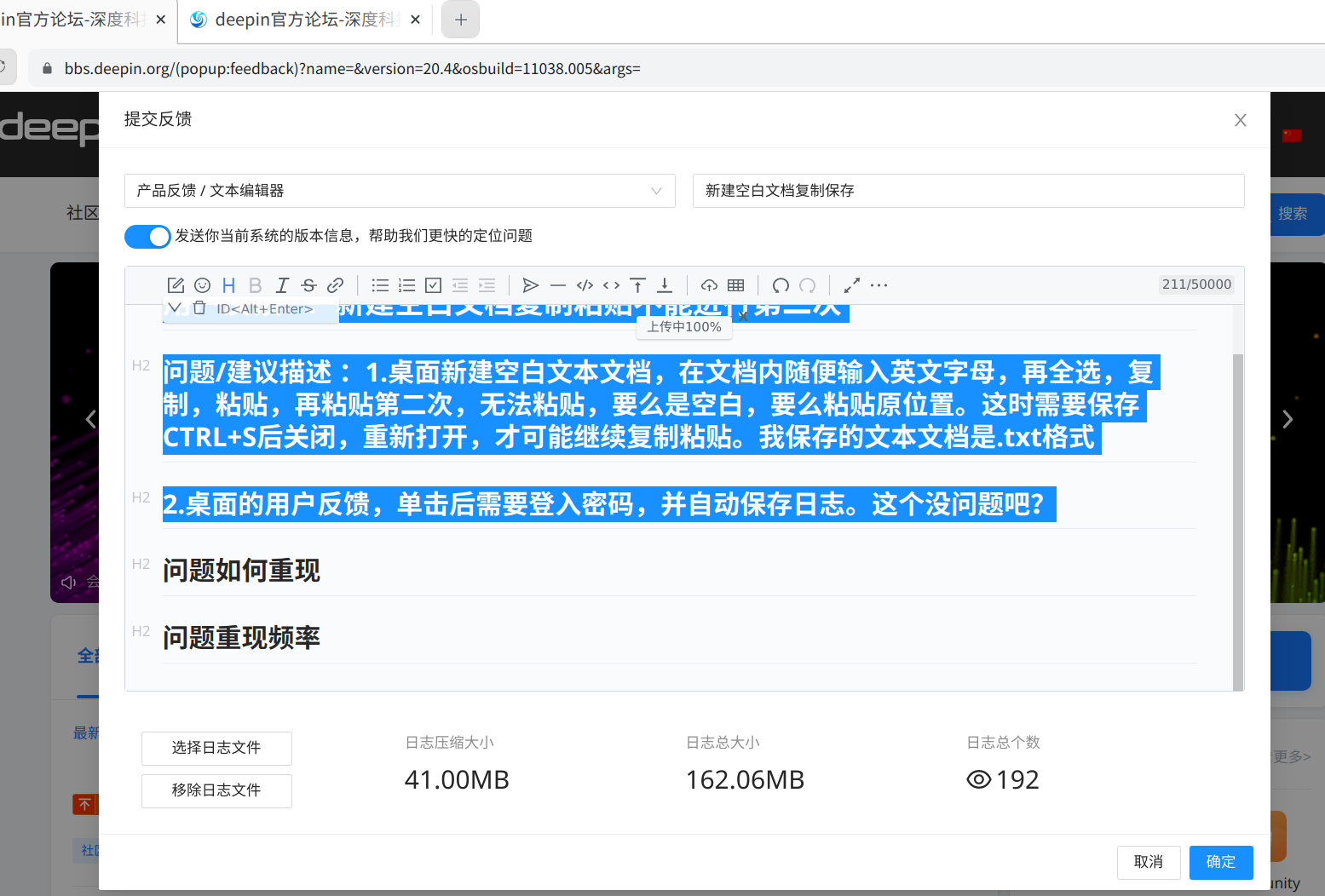The width and height of the screenshot is (1325, 896).
Task: Click 确定 to submit feedback
Action: pos(1221,862)
